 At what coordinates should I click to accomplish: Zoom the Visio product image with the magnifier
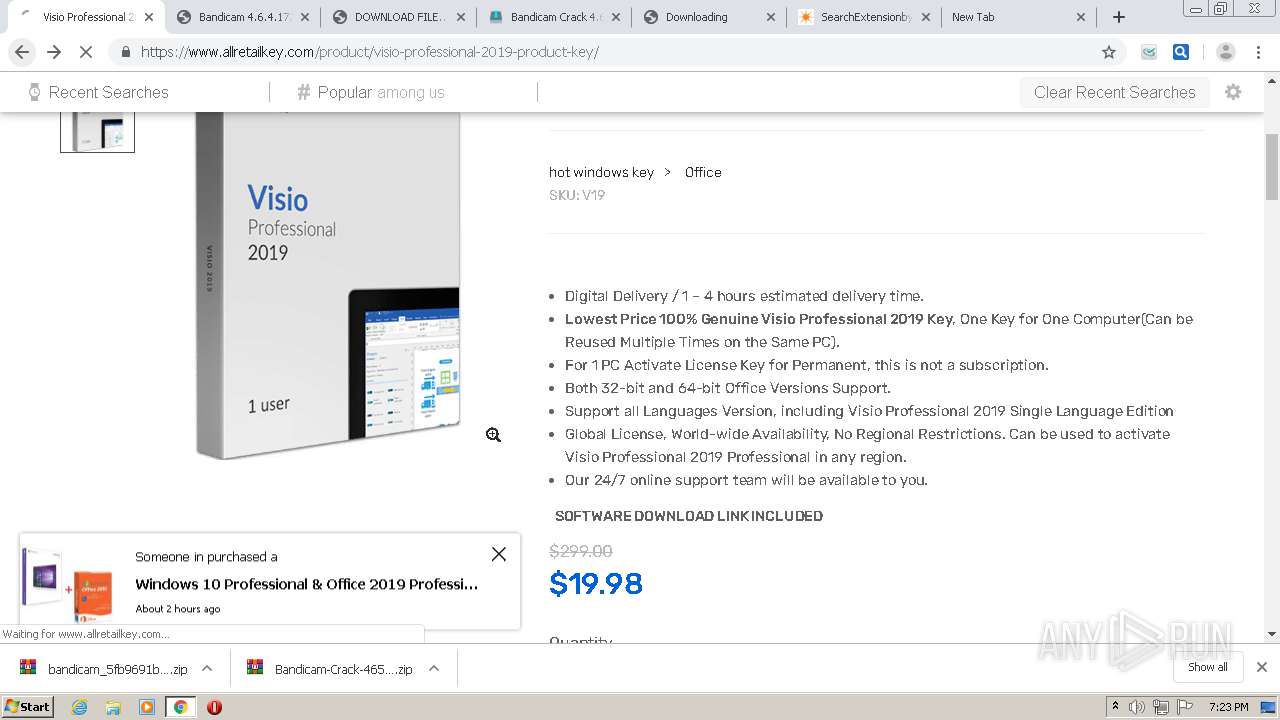coord(493,435)
